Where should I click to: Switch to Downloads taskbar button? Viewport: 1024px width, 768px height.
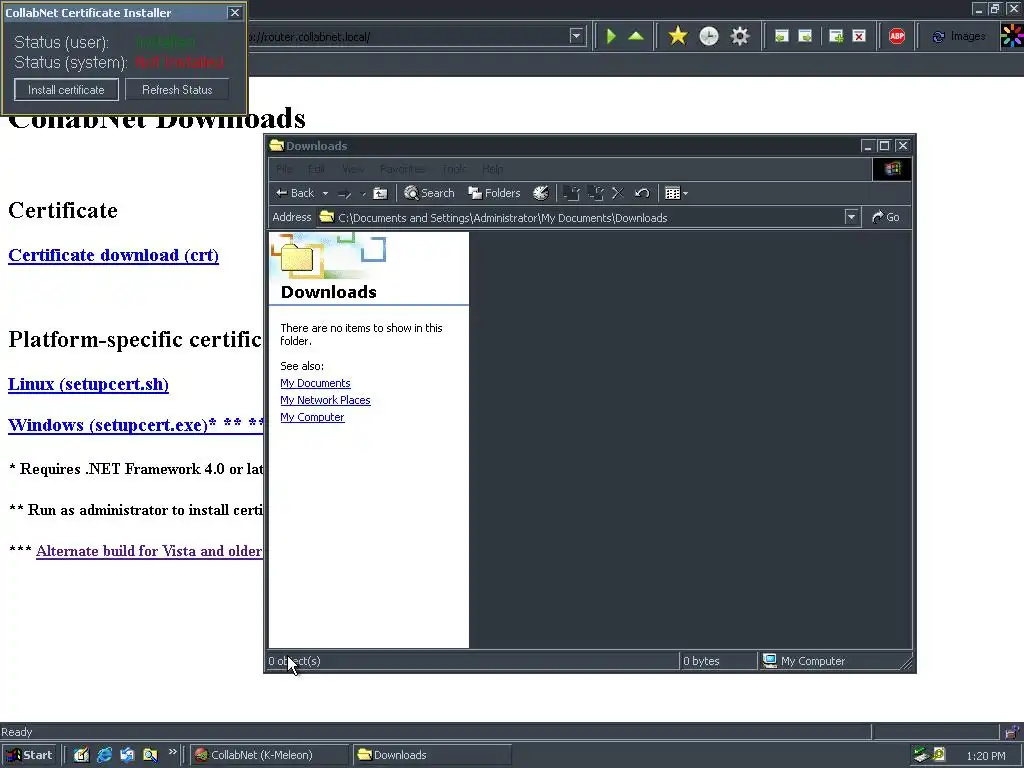click(x=432, y=755)
